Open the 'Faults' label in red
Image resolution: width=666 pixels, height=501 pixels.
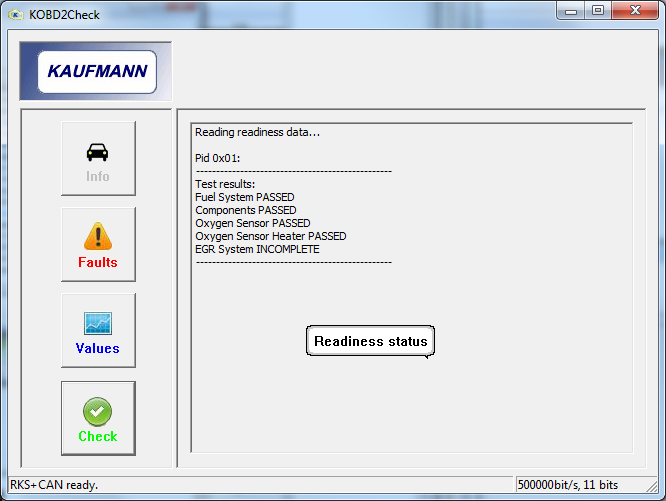98,262
